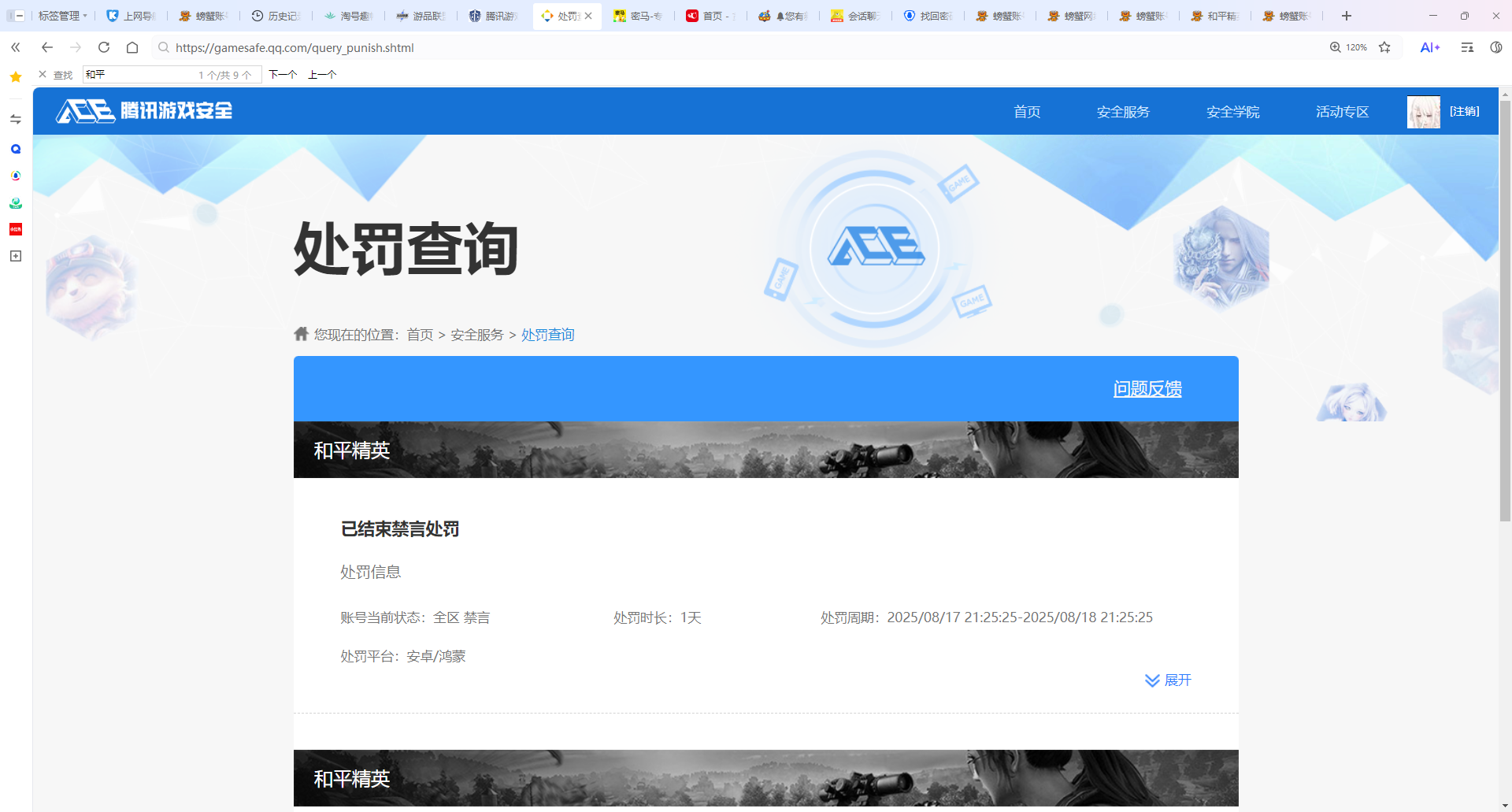Select the 安全学院 menu item
Image resolution: width=1512 pixels, height=812 pixels.
coord(1232,112)
